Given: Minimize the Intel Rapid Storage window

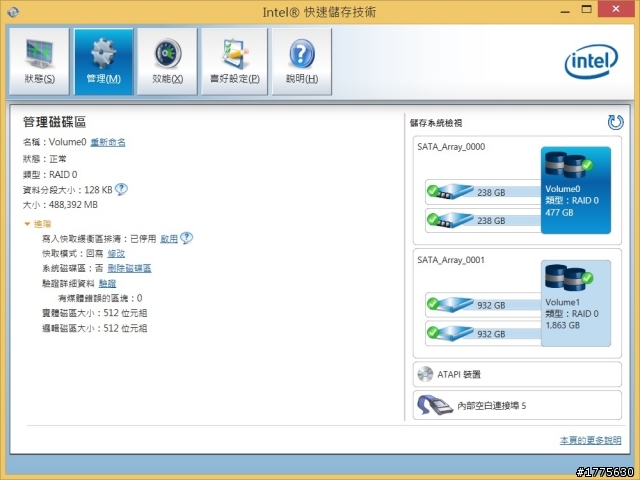Looking at the screenshot, I should [x=565, y=11].
